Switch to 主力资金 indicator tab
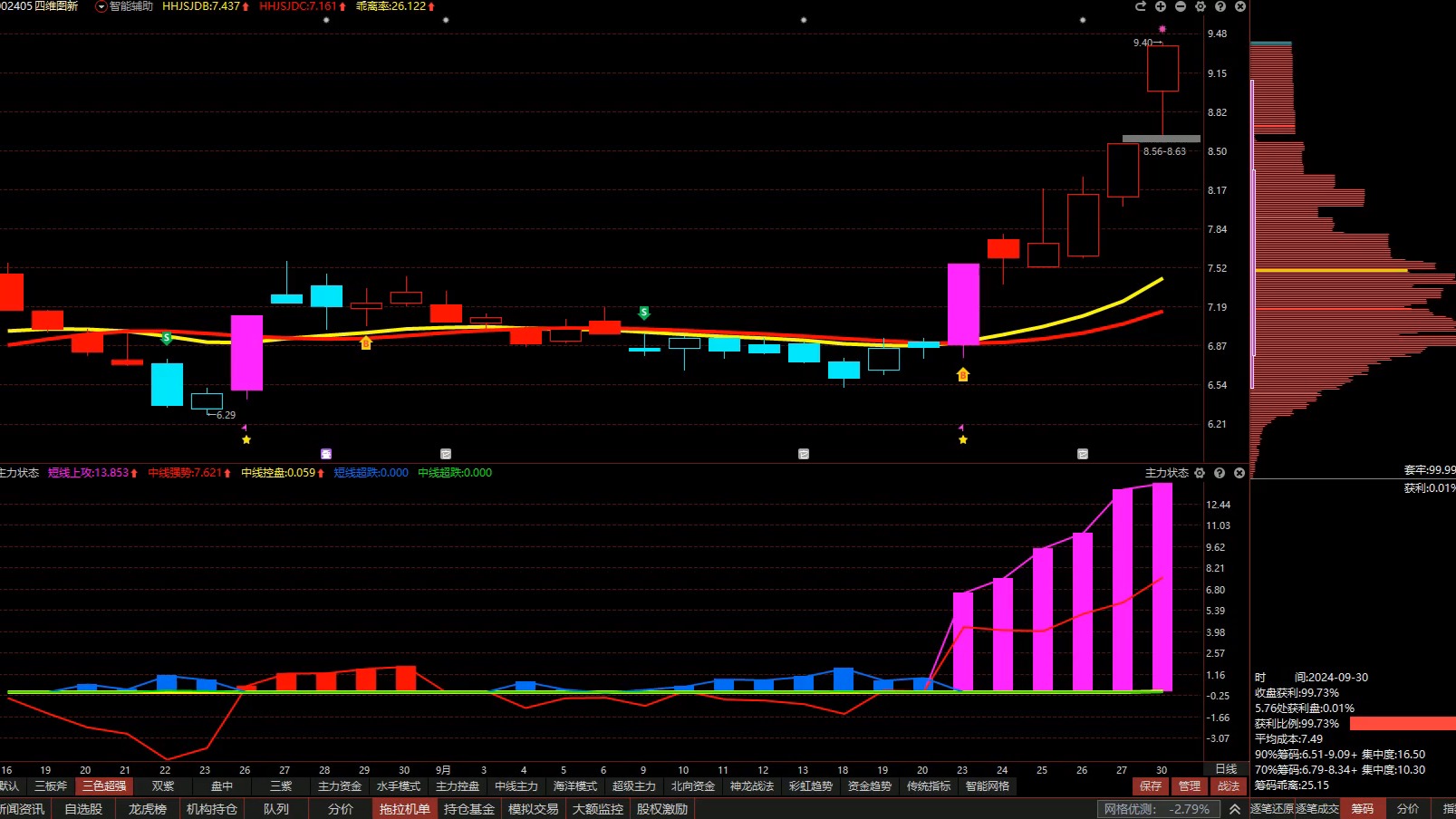The height and width of the screenshot is (819, 1456). (x=340, y=786)
